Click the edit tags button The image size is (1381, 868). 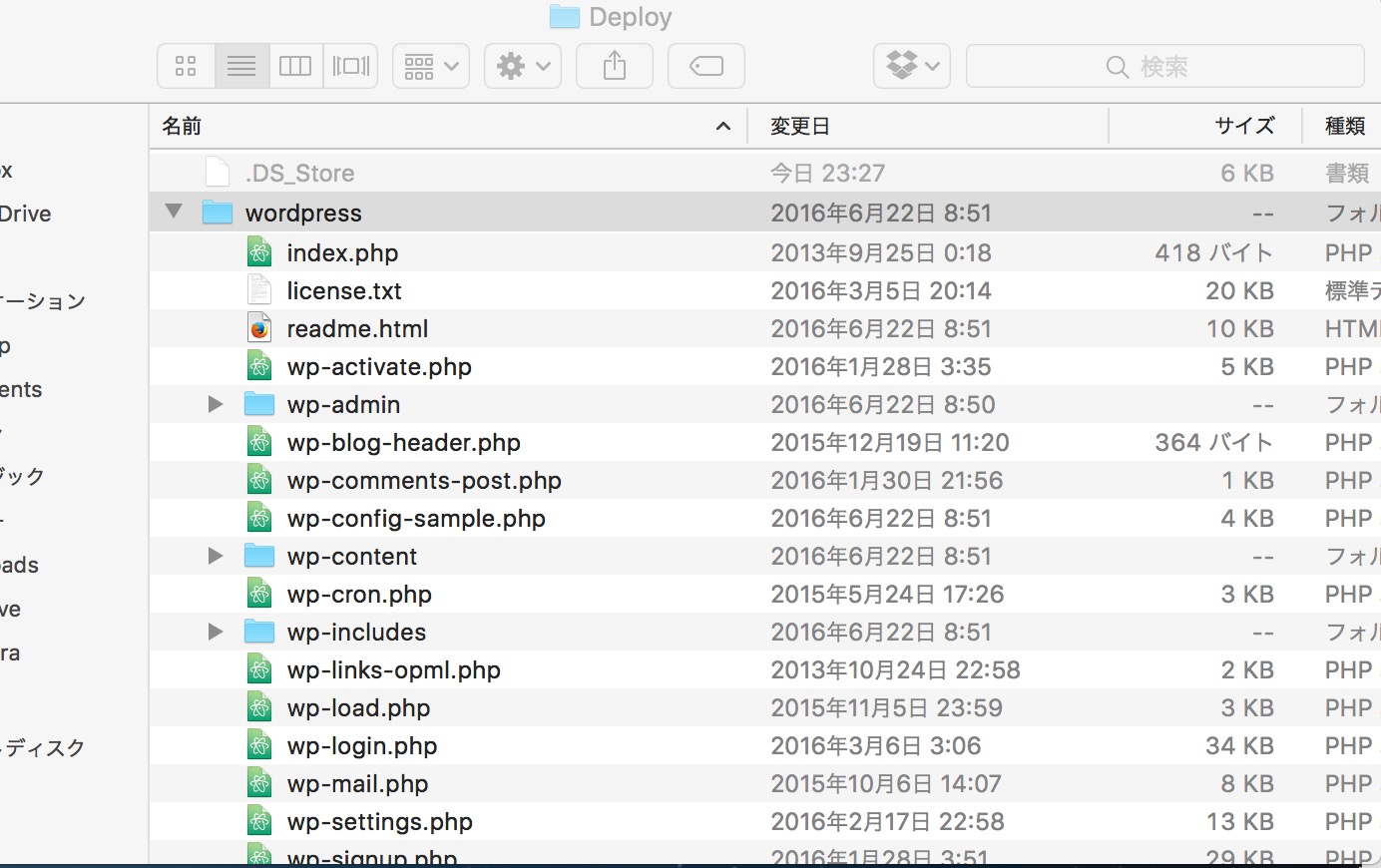pyautogui.click(x=706, y=66)
